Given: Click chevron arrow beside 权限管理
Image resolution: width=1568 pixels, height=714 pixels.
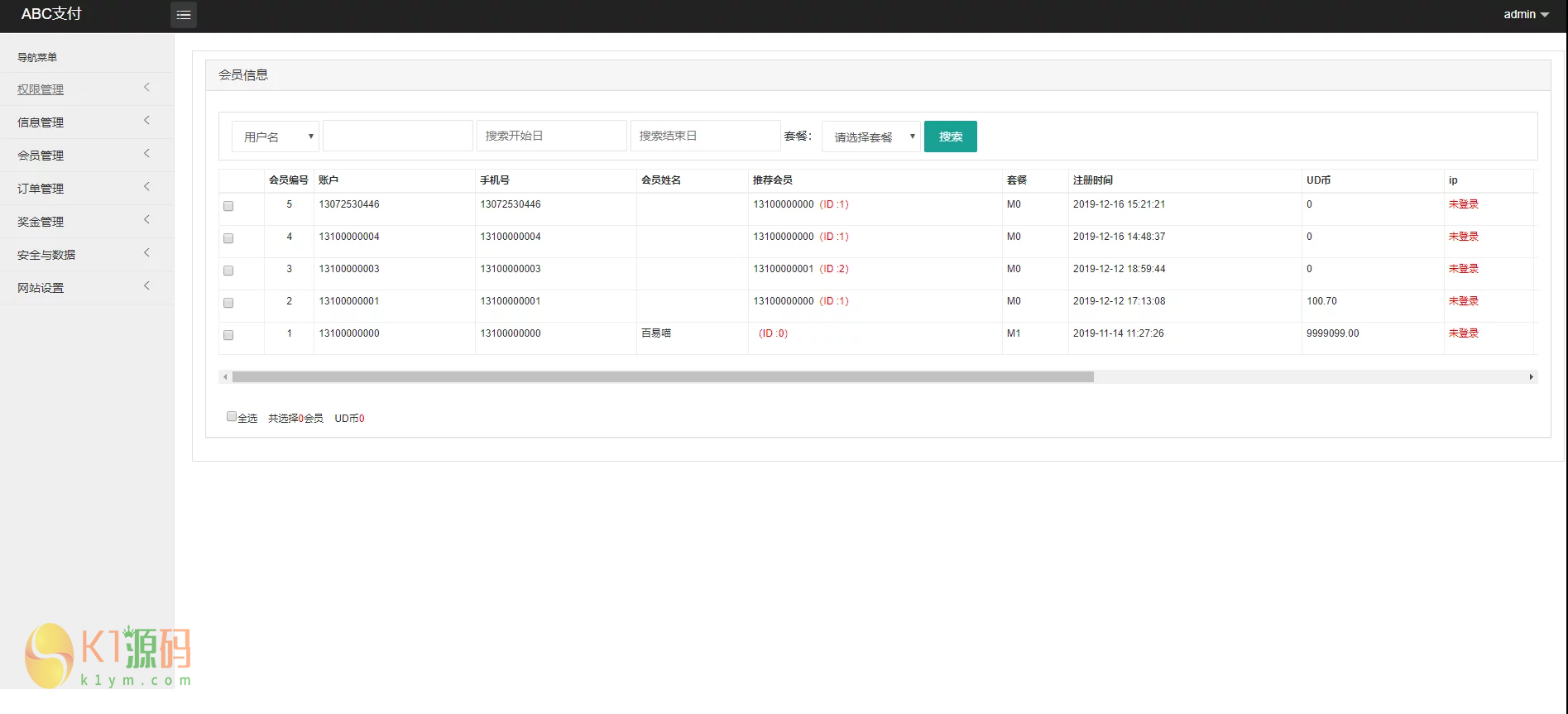Looking at the screenshot, I should click(x=147, y=87).
